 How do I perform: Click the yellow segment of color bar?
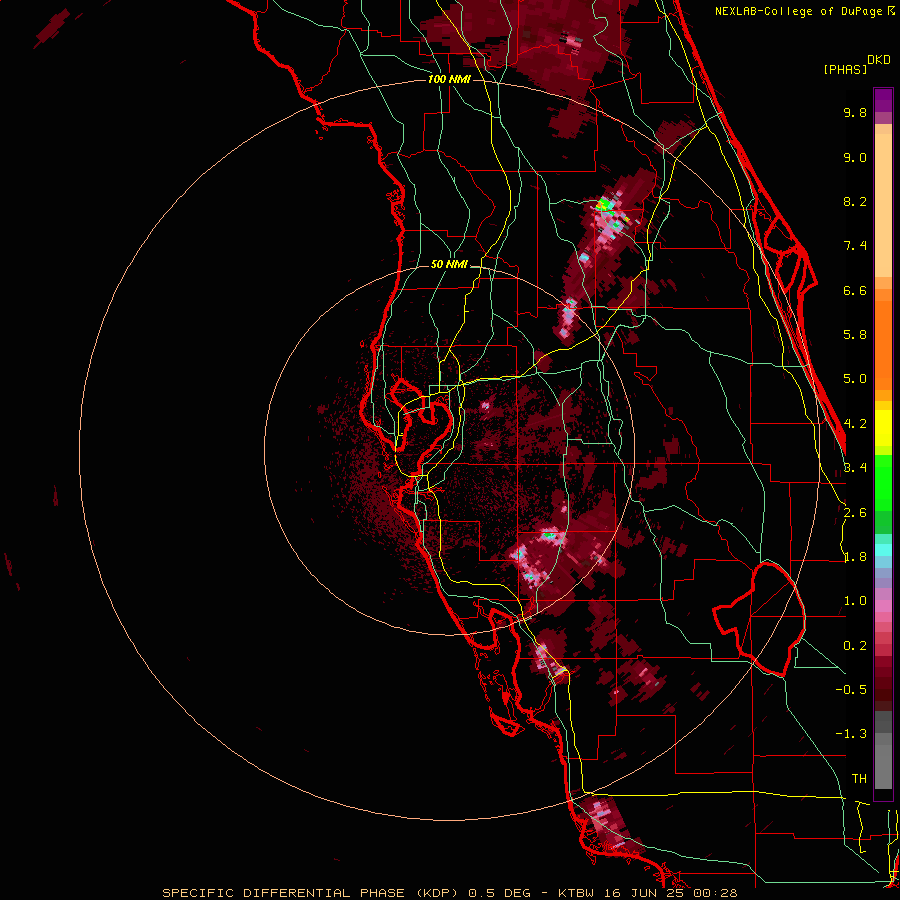[883, 428]
